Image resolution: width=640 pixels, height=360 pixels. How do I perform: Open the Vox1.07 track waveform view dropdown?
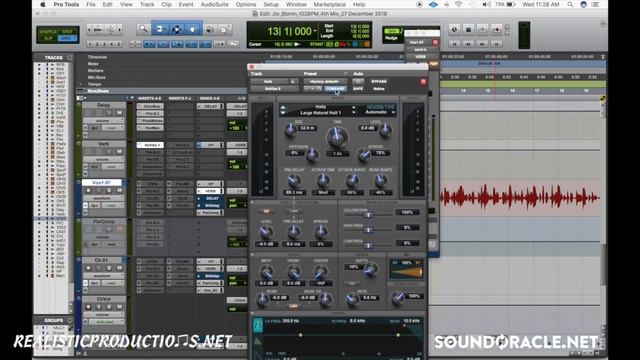[x=103, y=198]
